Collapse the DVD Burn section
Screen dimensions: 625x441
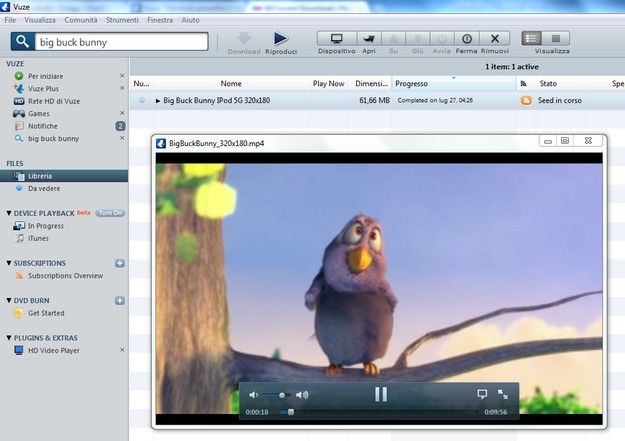[x=9, y=300]
